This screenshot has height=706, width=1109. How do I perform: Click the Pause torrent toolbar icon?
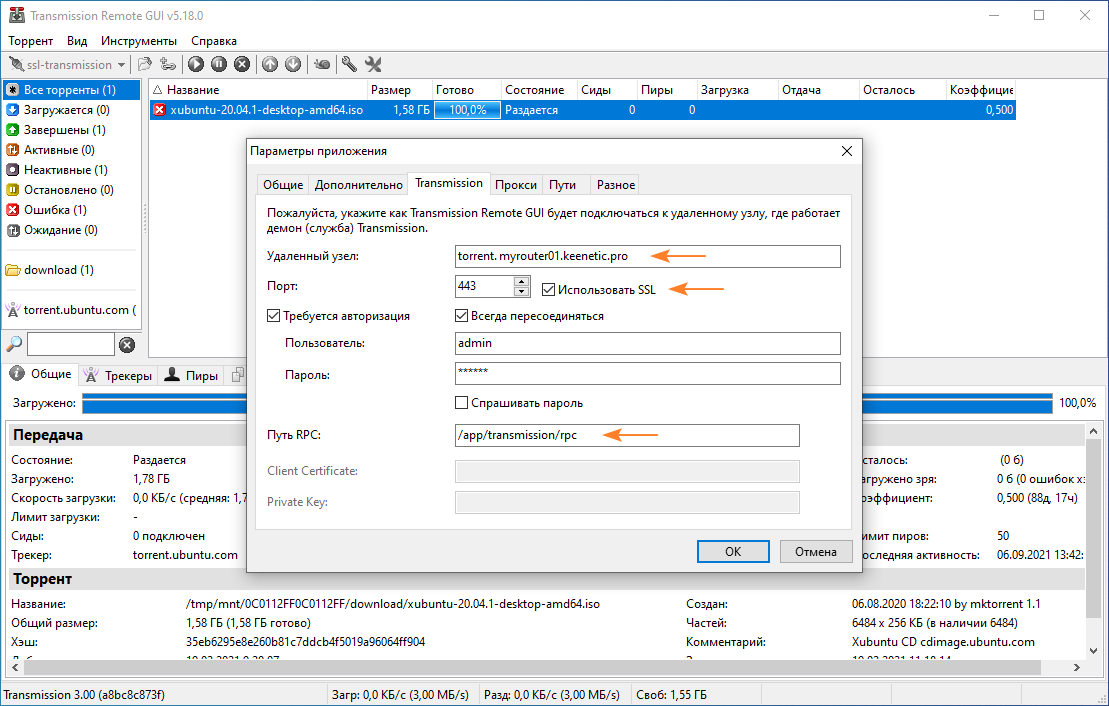[219, 64]
